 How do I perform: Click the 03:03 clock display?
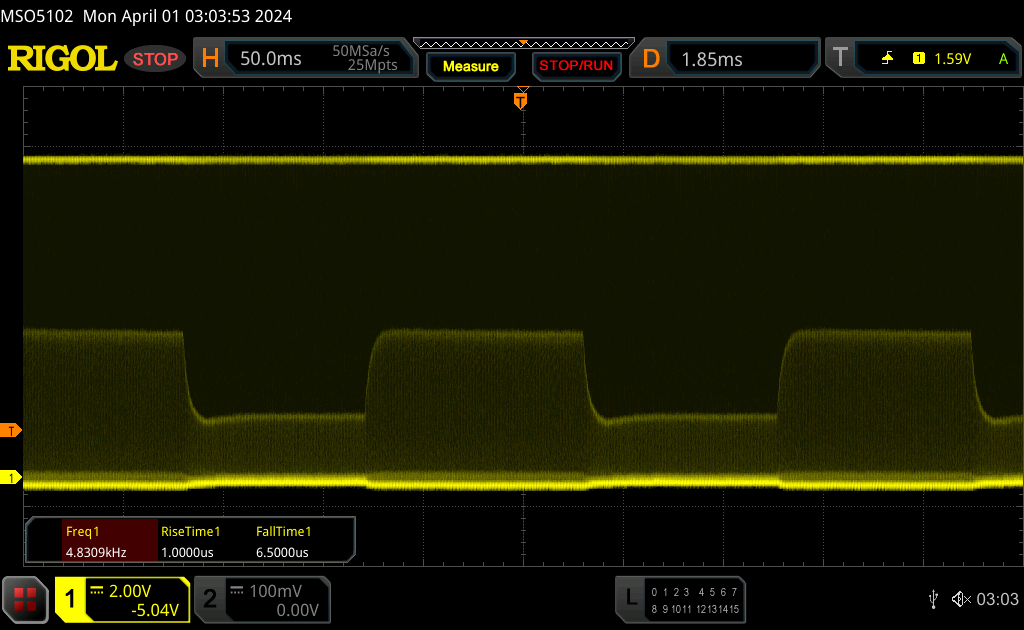point(997,599)
